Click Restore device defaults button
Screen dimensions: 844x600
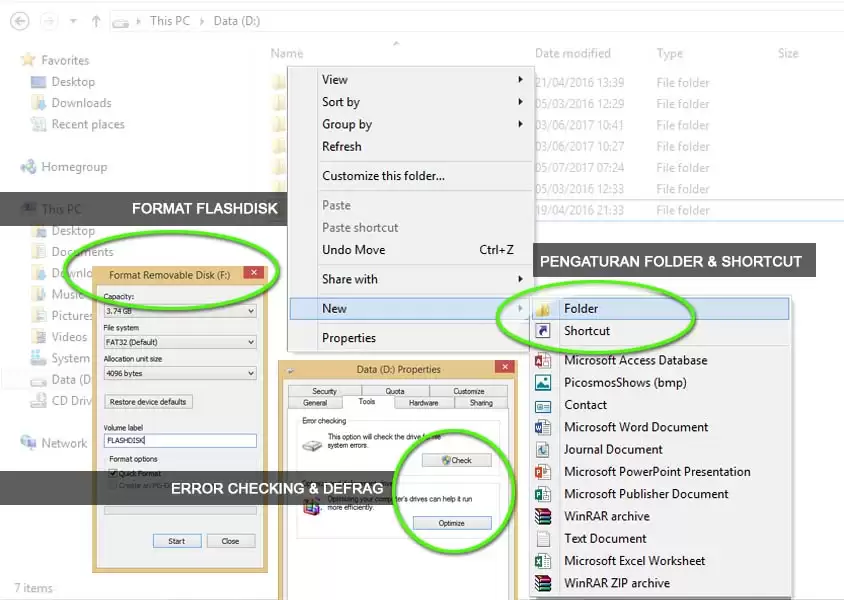coord(148,402)
